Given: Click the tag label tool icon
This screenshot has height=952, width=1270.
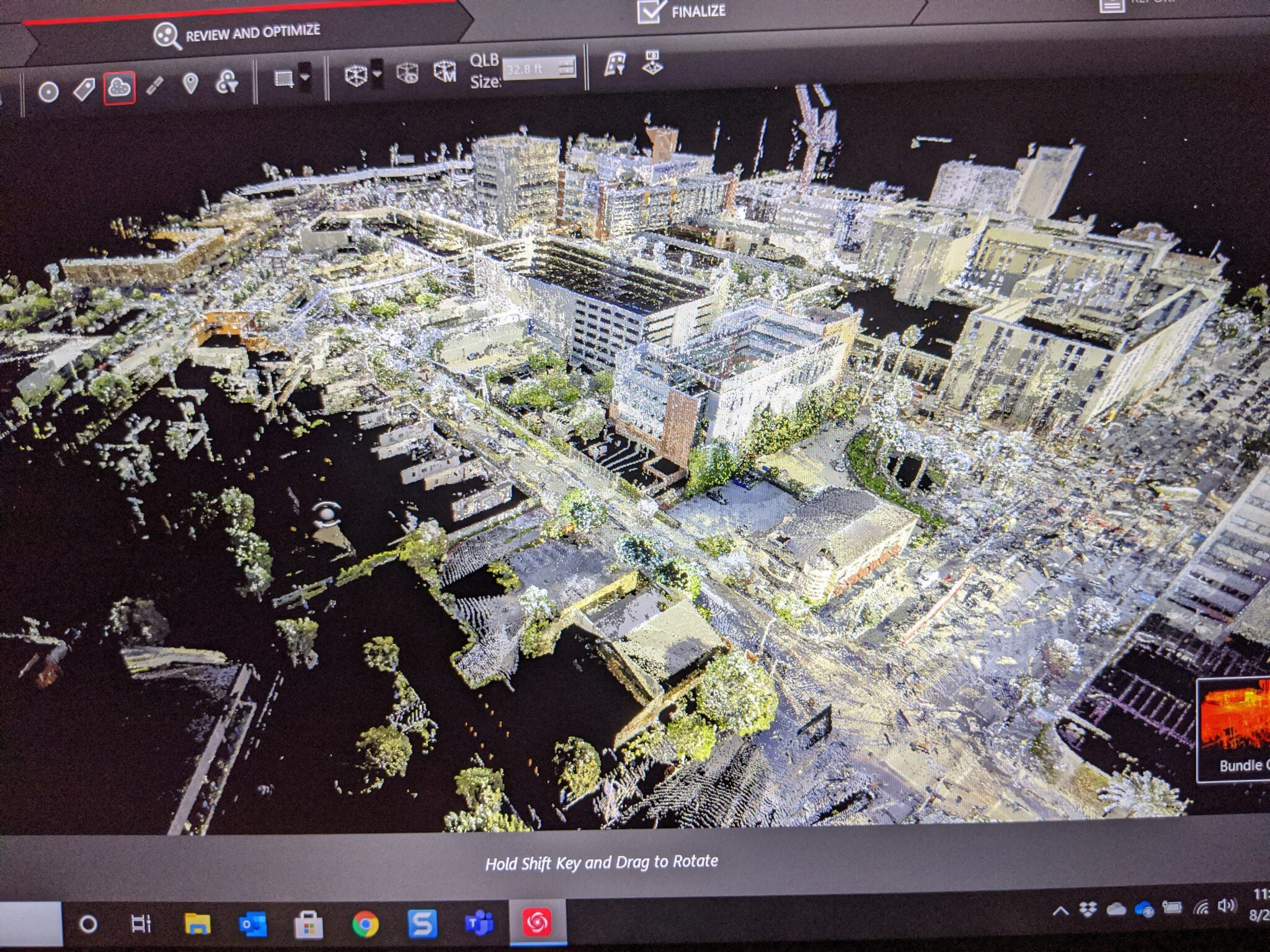Looking at the screenshot, I should [x=84, y=89].
